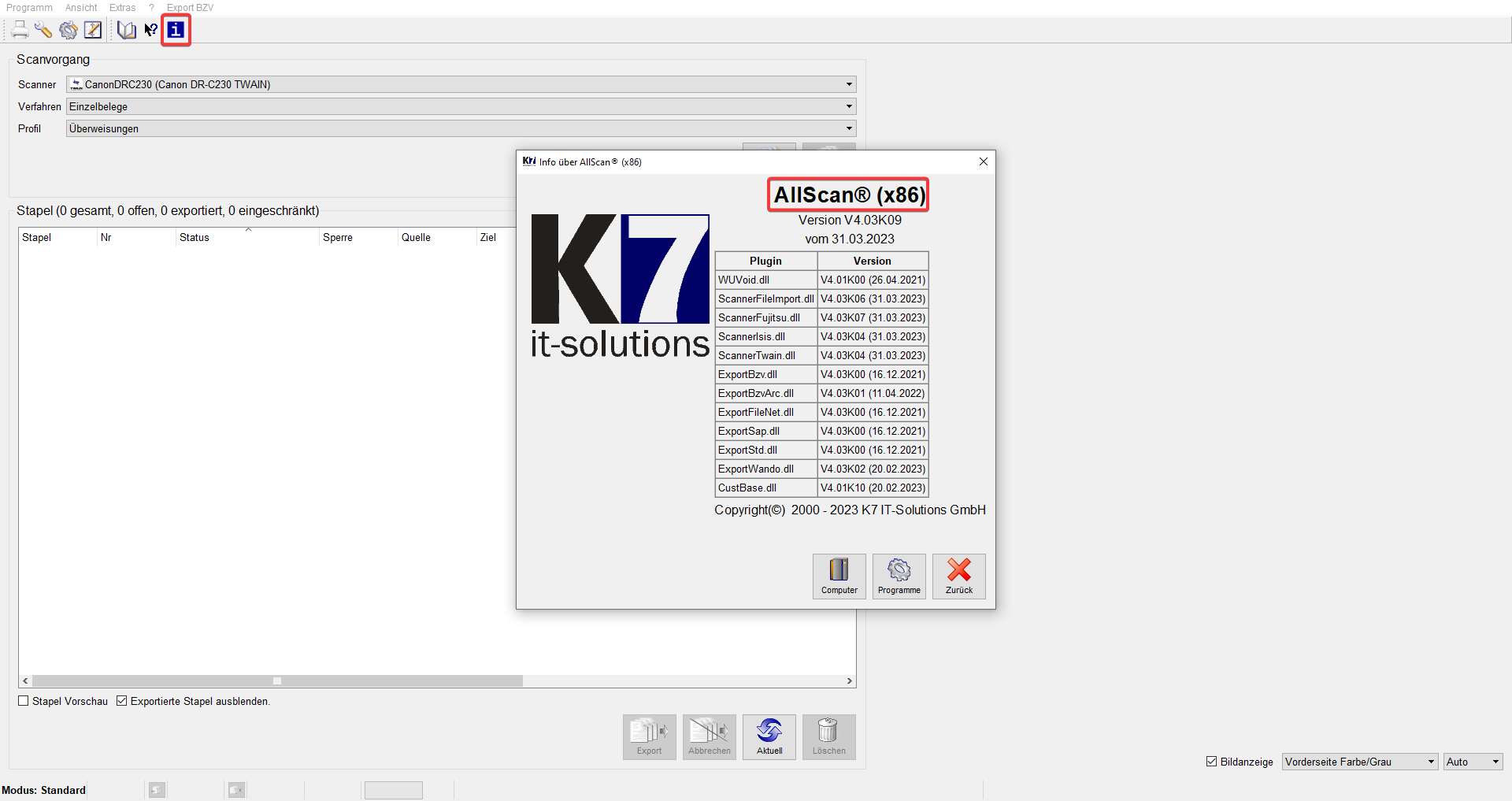
Task: Click the Aktuell refresh button
Action: [x=769, y=737]
